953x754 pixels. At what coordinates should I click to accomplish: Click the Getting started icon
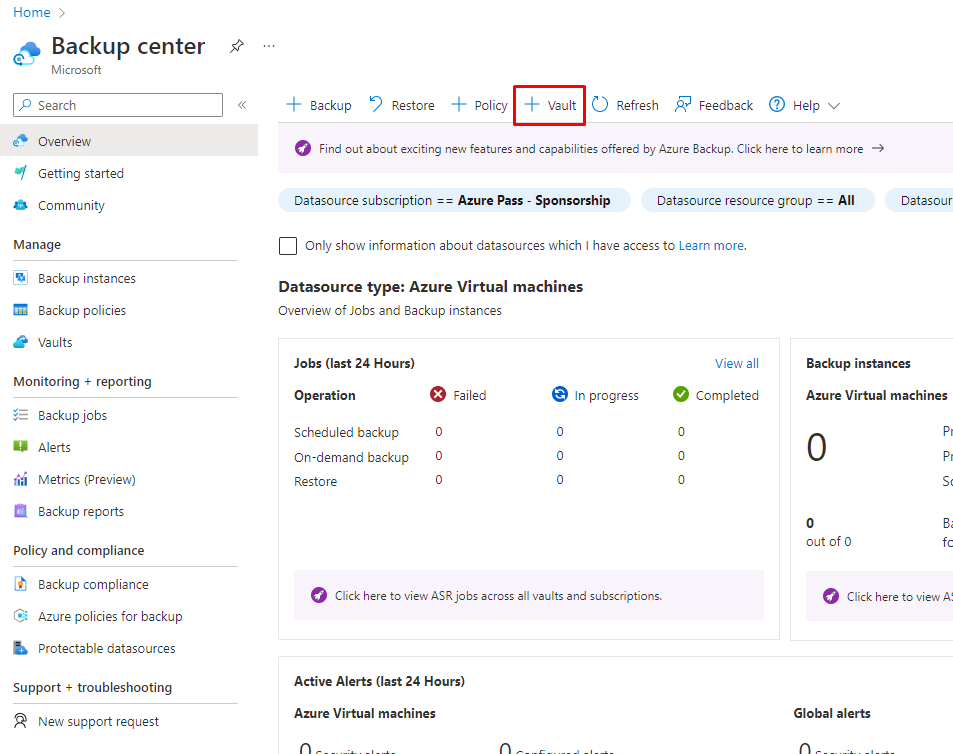click(x=21, y=173)
